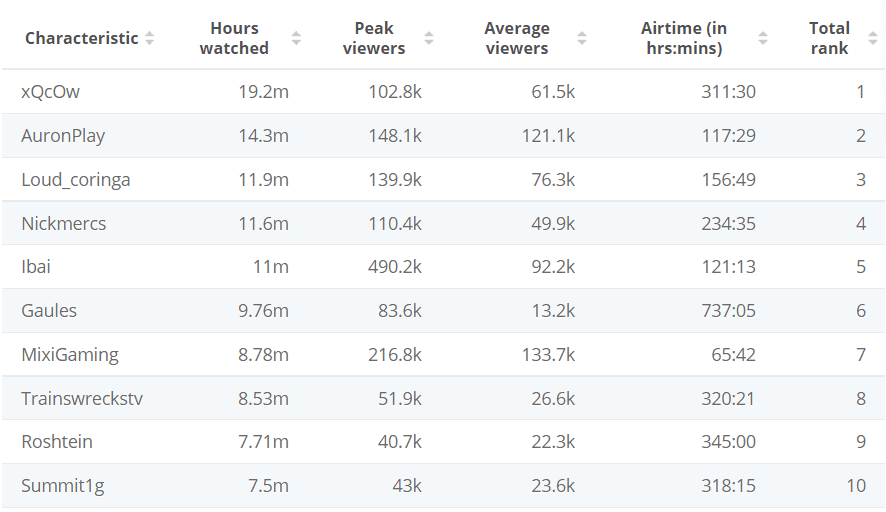The image size is (886, 512).
Task: Select the Summit1g row name
Action: click(63, 486)
